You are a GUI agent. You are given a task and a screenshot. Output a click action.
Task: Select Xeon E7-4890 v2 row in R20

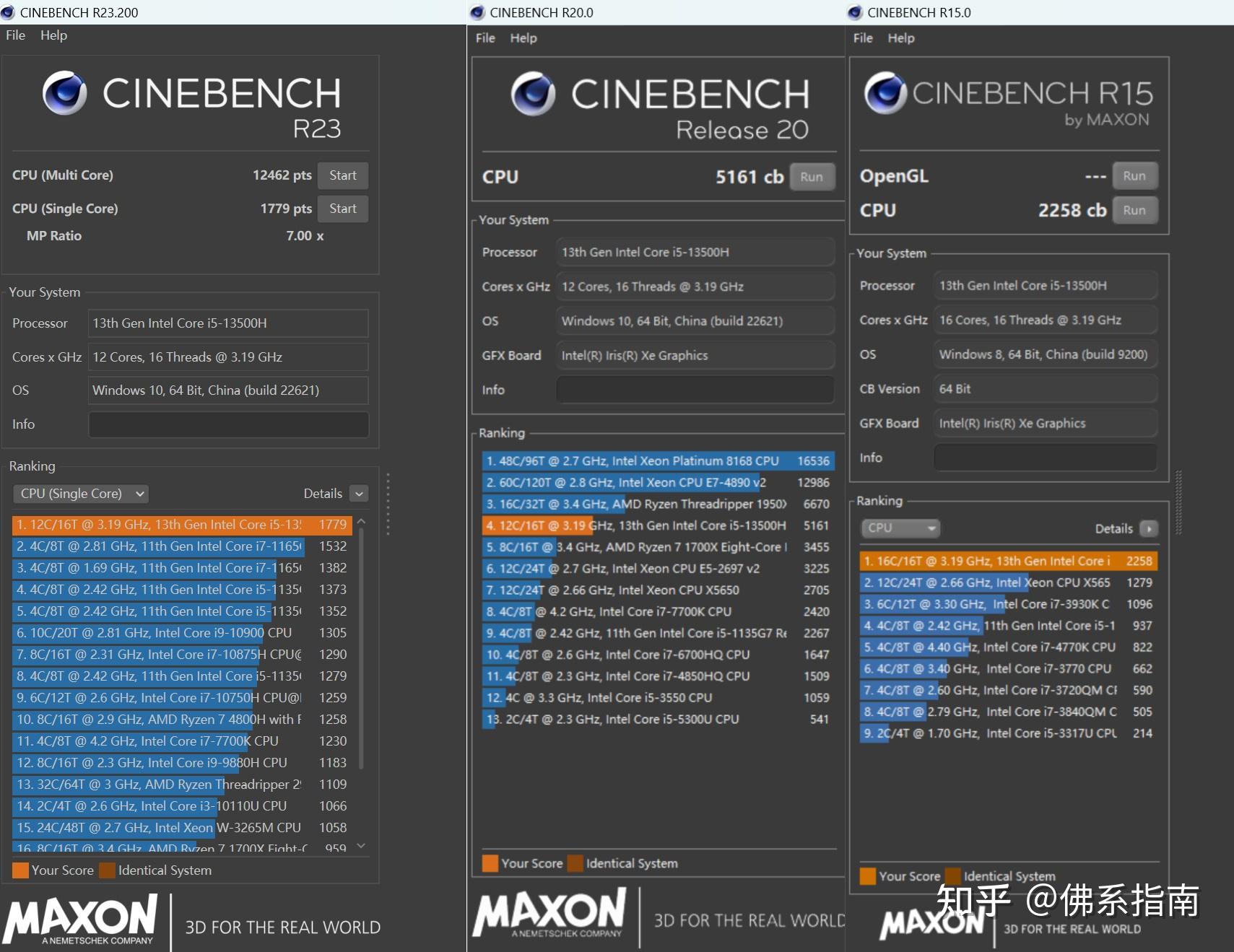pyautogui.click(x=659, y=482)
